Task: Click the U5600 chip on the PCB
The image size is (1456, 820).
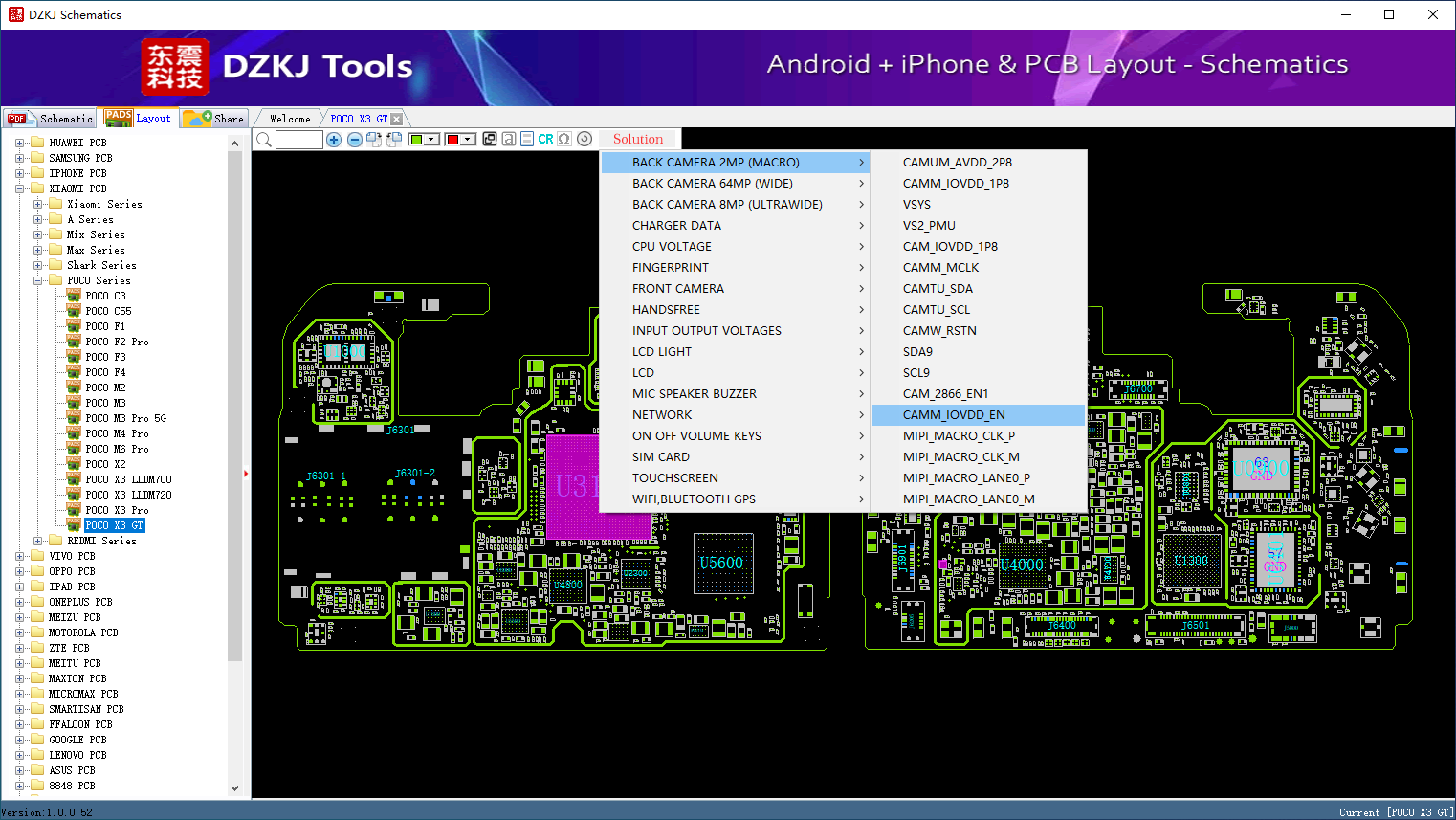Action: 721,563
